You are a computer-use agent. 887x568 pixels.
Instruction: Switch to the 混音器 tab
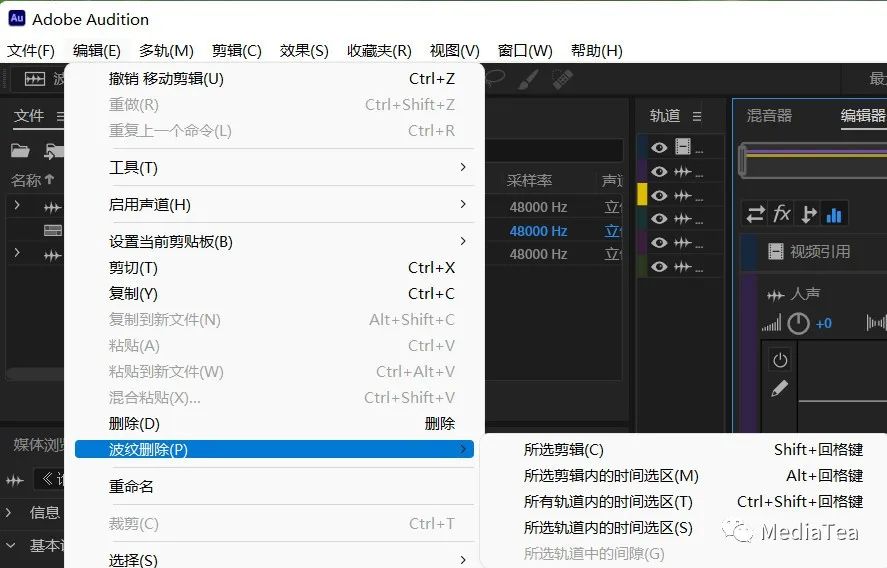(x=769, y=116)
